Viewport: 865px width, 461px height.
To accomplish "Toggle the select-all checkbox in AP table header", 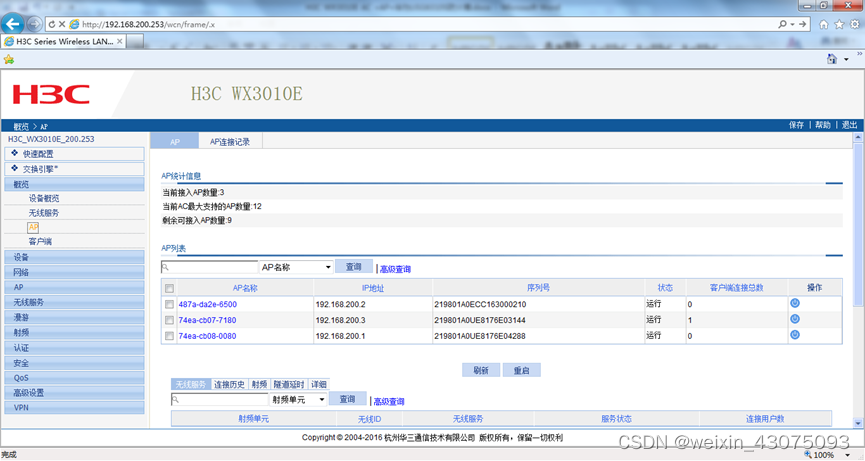I will pyautogui.click(x=169, y=288).
